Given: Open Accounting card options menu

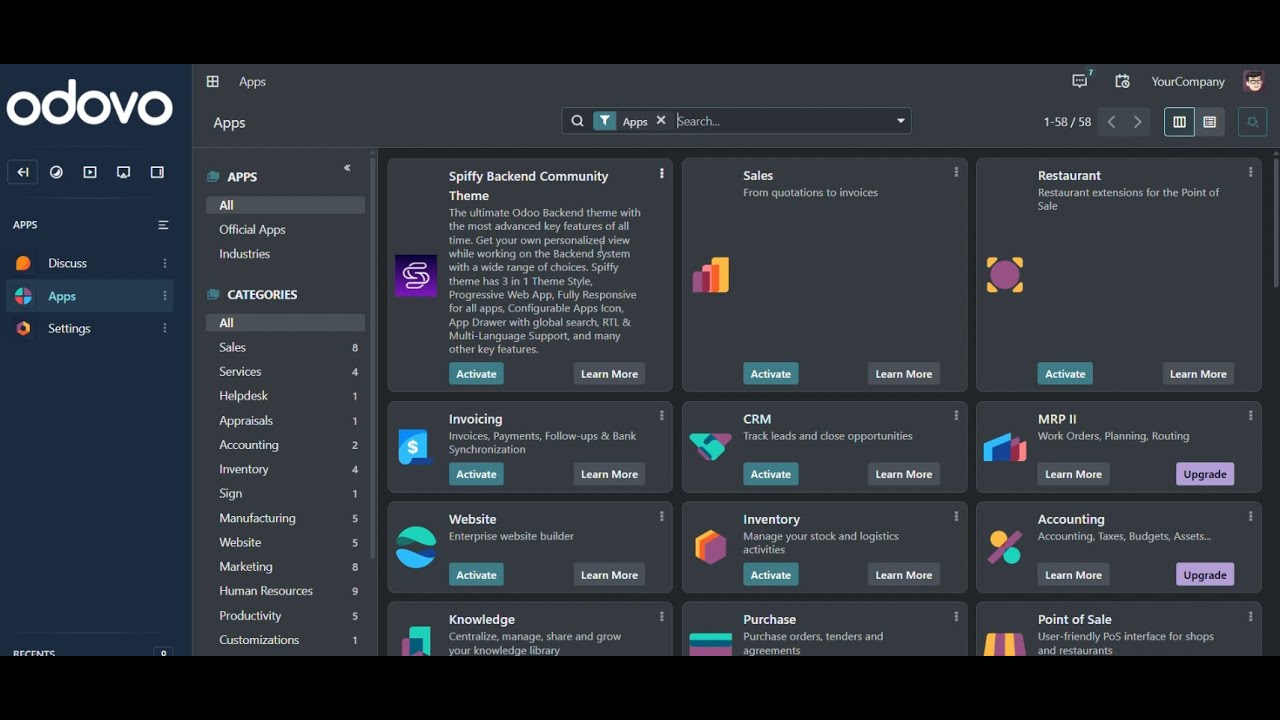Looking at the screenshot, I should click(1250, 517).
